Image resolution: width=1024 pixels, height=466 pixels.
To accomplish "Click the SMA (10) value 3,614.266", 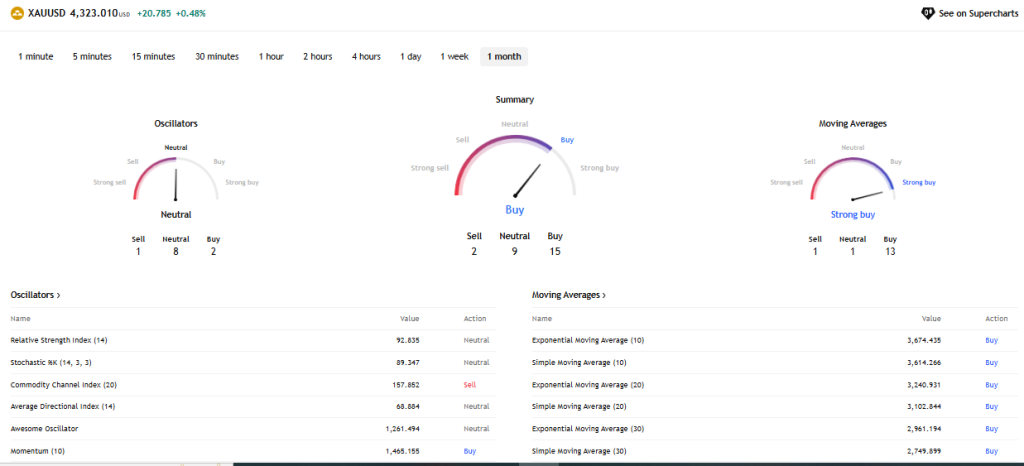I will 924,362.
